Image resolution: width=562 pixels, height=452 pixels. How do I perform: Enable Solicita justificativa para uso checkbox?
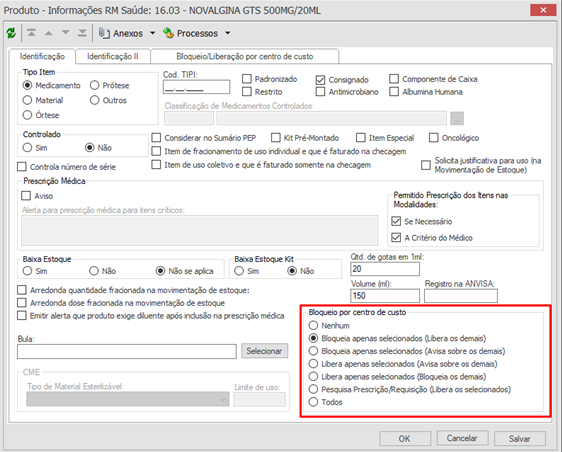tap(426, 165)
